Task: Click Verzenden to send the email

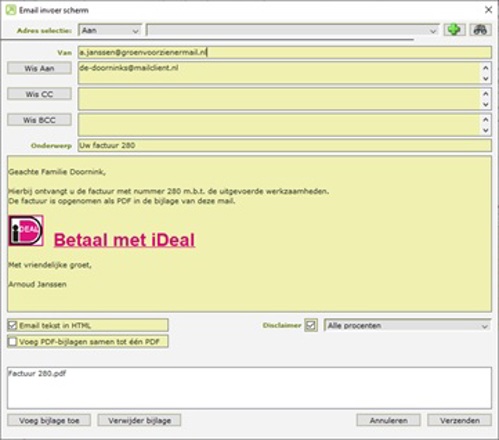Action: pos(459,420)
